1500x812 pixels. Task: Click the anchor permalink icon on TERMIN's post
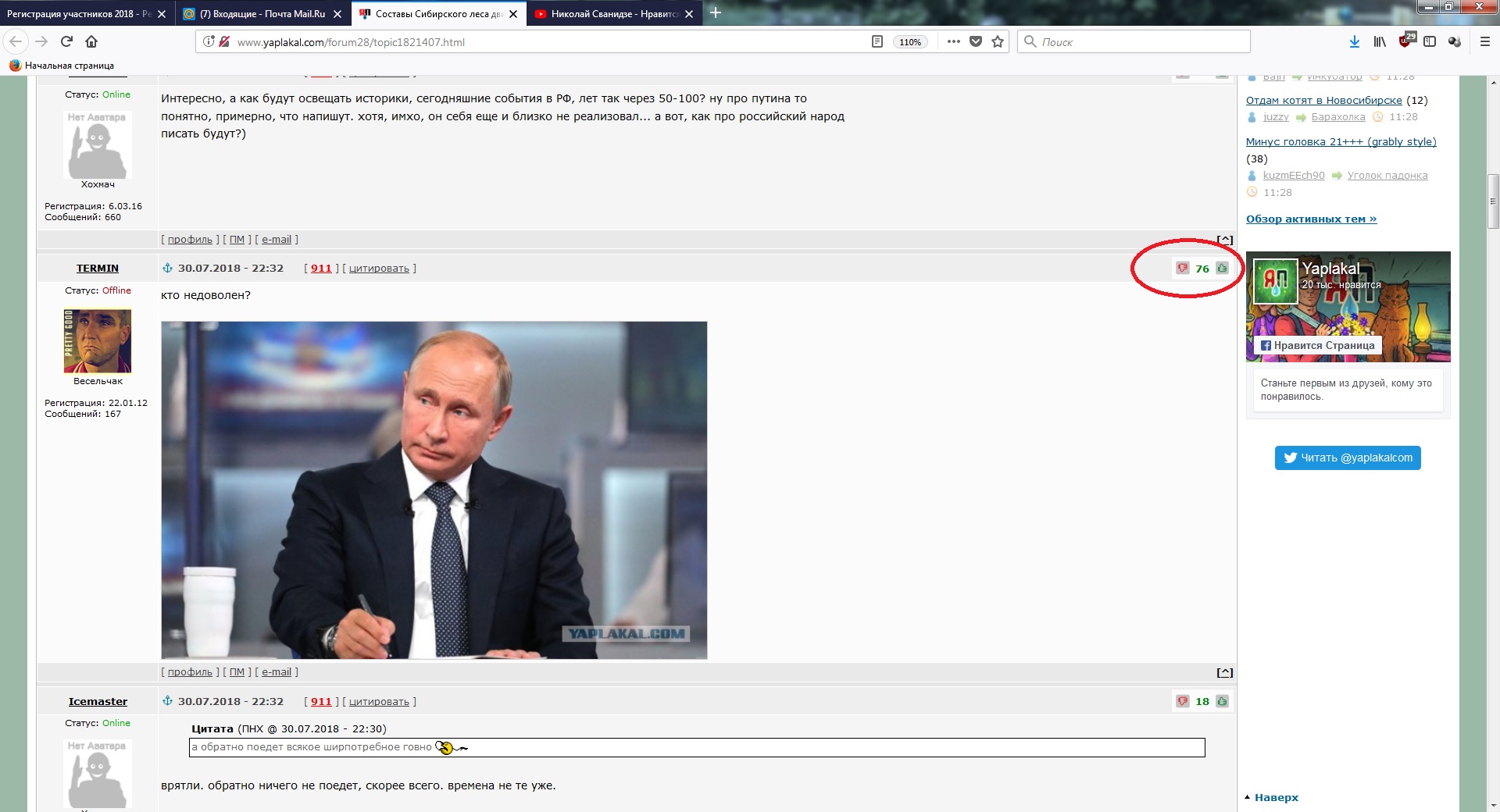point(167,268)
